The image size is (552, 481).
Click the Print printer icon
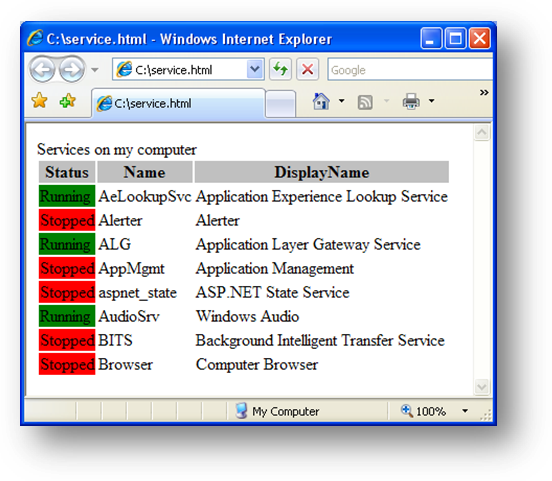[411, 102]
